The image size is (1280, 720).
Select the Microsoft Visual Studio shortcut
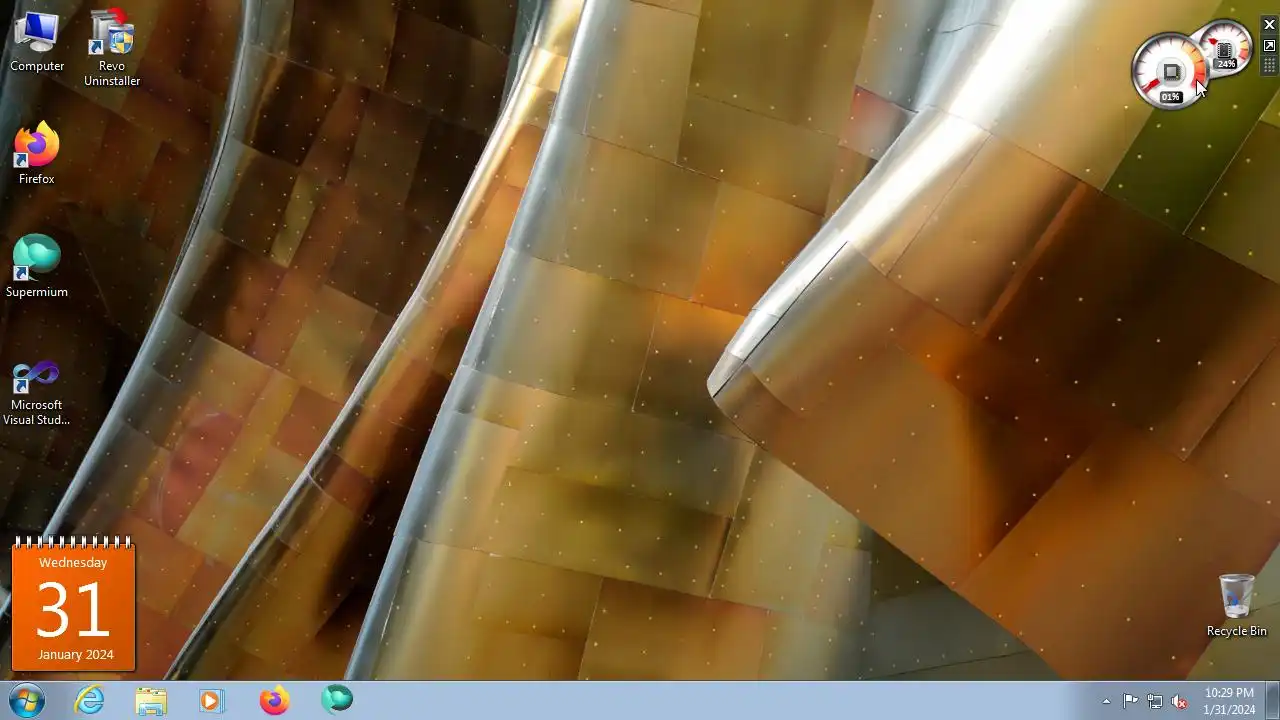pyautogui.click(x=37, y=393)
